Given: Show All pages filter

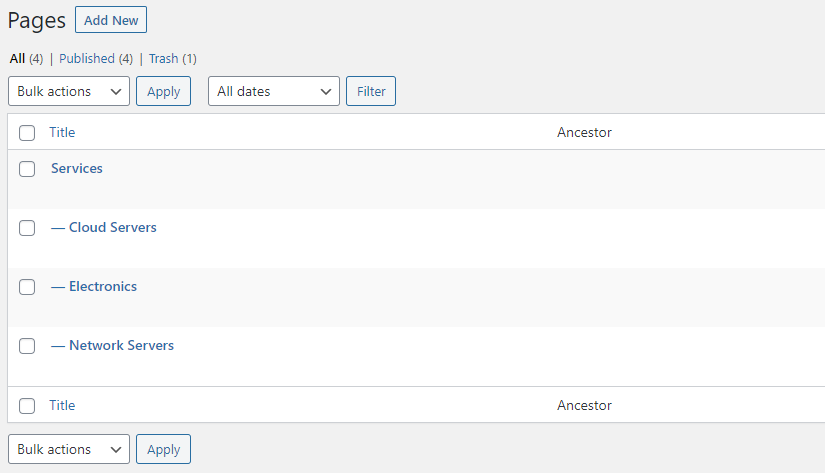Looking at the screenshot, I should click(17, 58).
